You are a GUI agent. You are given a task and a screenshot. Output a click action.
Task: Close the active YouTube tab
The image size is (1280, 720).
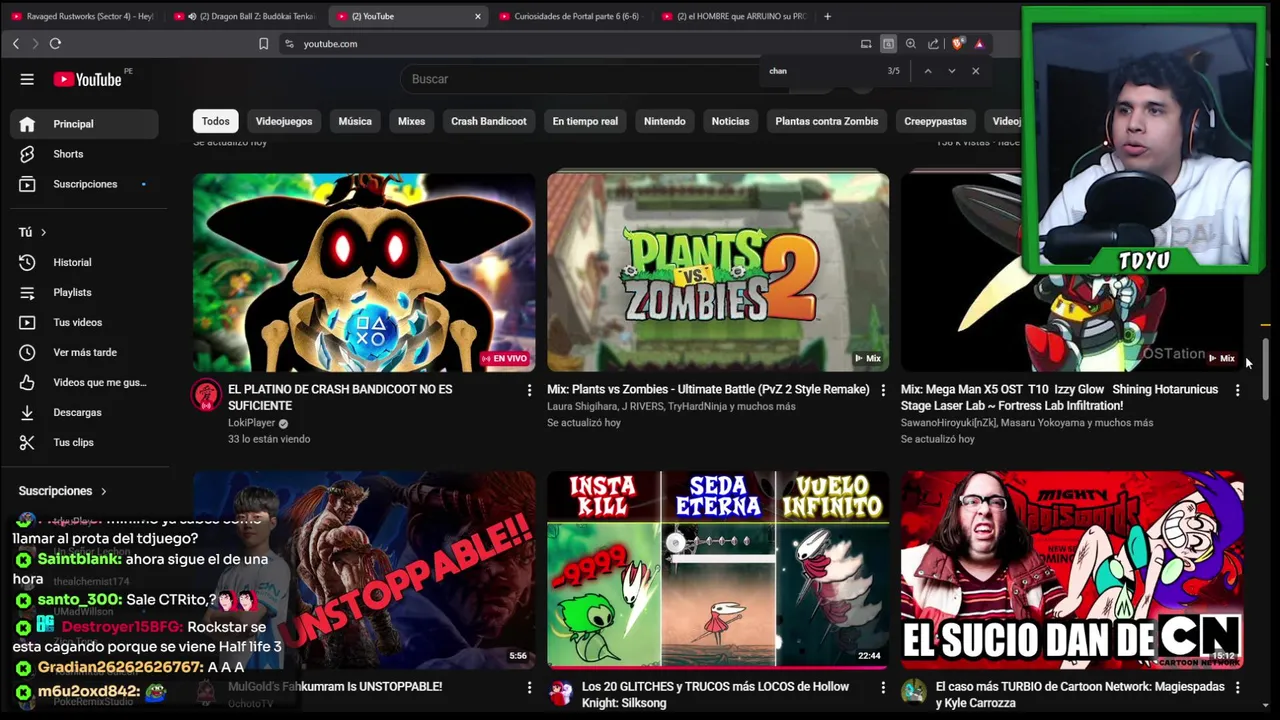click(477, 16)
